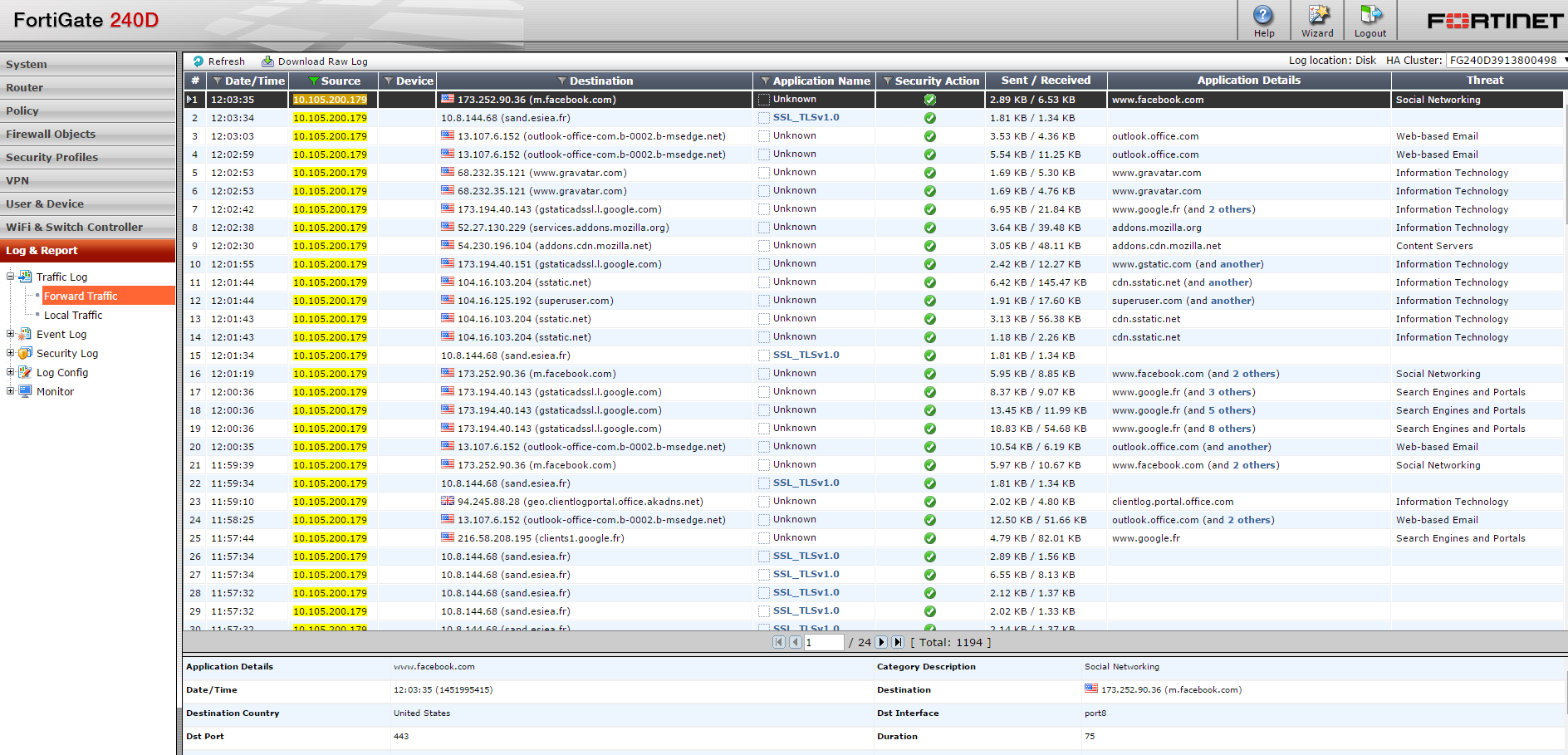Click the Monitor screen icon
Screen dimensions: 1568x755
pos(26,391)
